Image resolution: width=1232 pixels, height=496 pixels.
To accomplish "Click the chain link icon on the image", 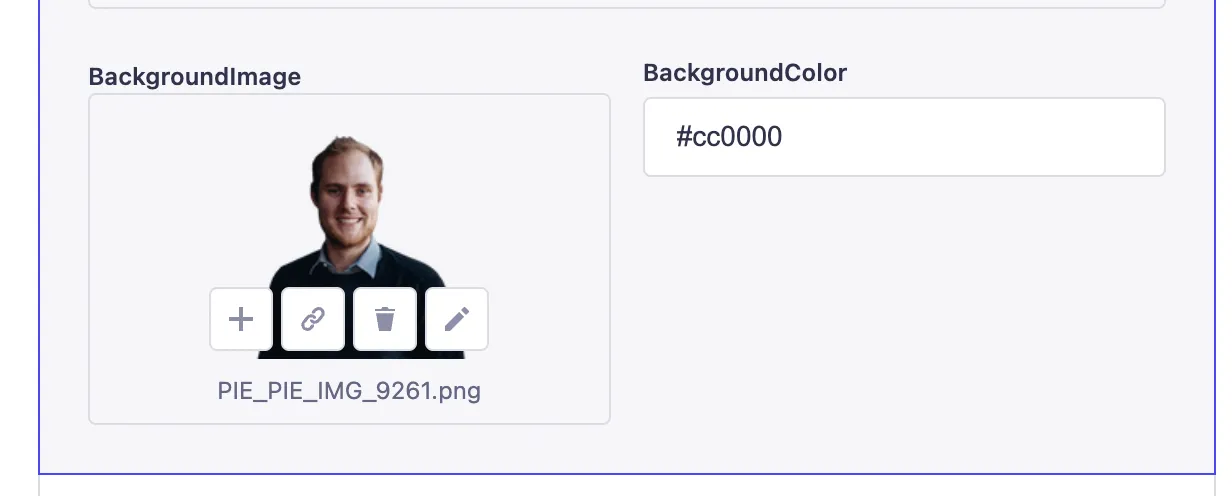I will coord(313,320).
